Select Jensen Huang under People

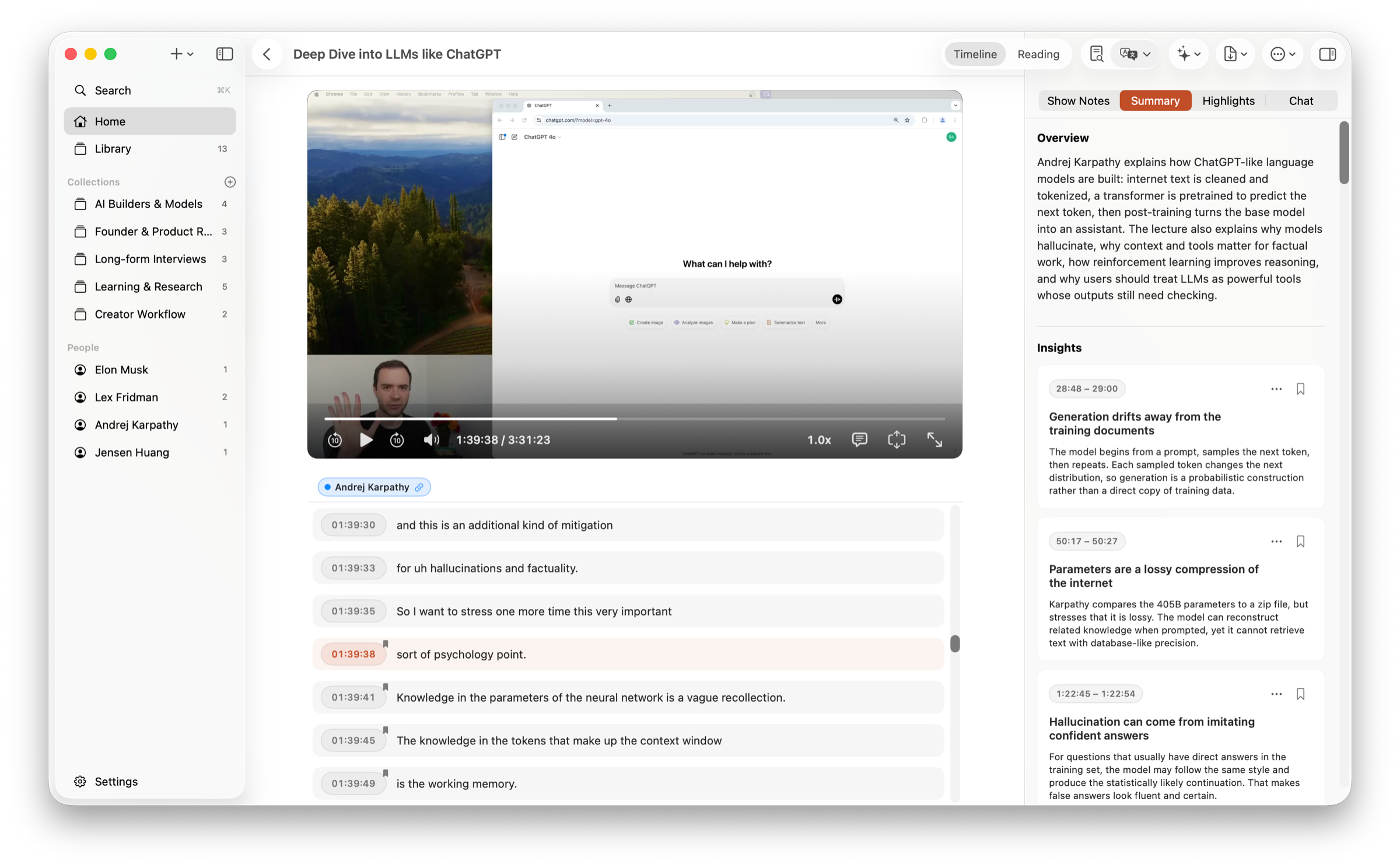150,452
